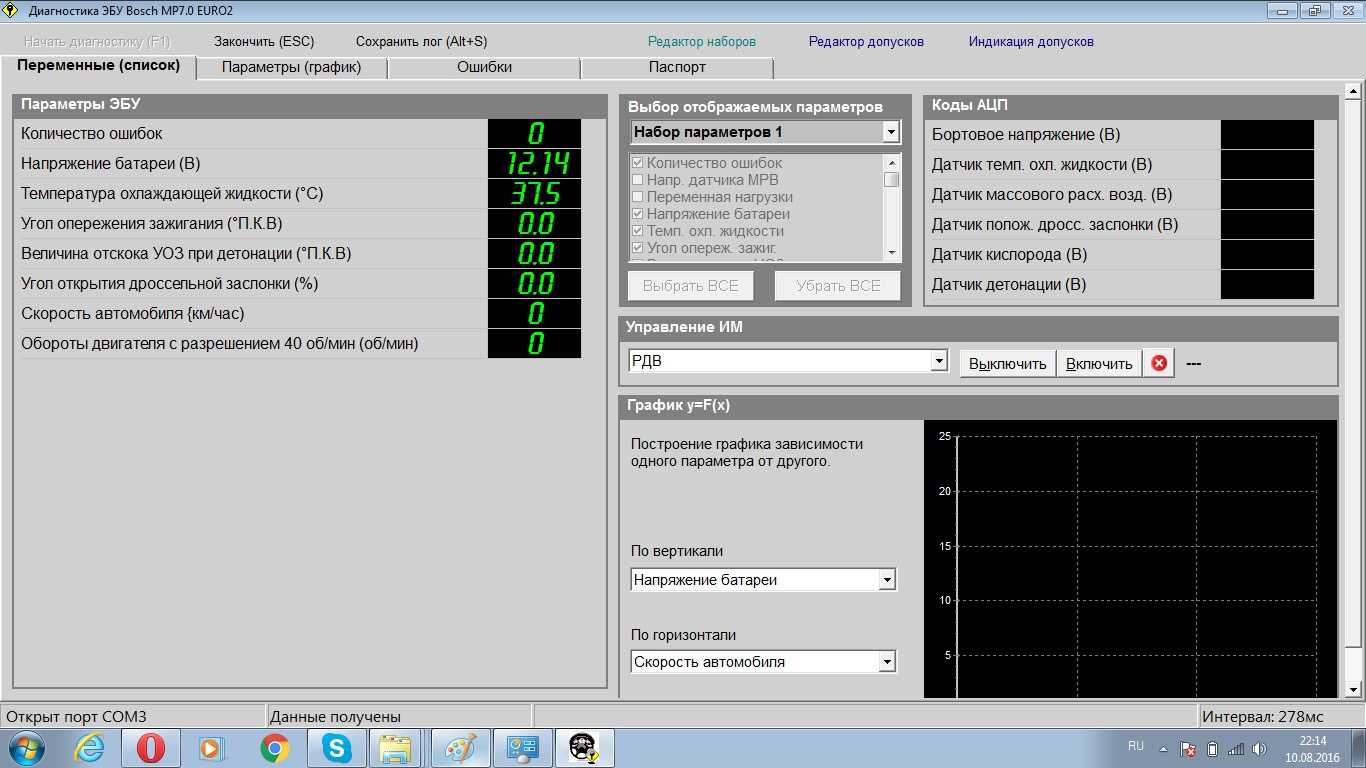Image resolution: width=1366 pixels, height=768 pixels.
Task: Click the Убрать ВСЕ button
Action: 838,286
